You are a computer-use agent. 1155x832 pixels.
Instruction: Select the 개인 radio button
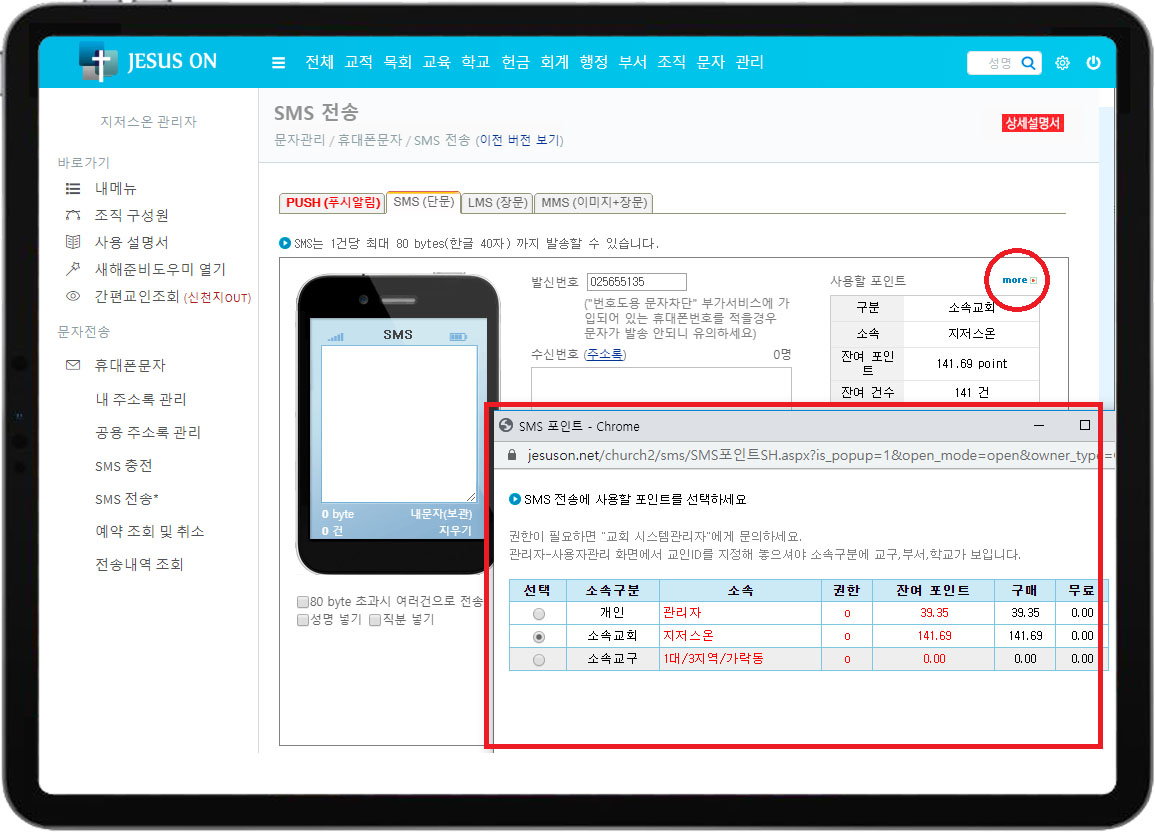tap(539, 613)
